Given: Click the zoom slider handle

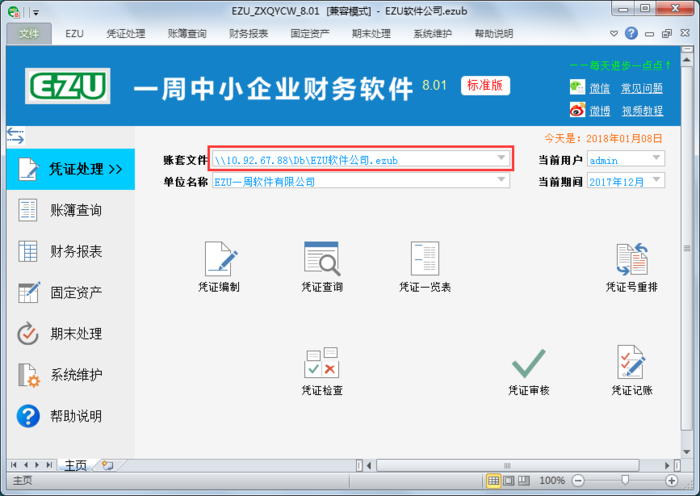Looking at the screenshot, I should 625,480.
